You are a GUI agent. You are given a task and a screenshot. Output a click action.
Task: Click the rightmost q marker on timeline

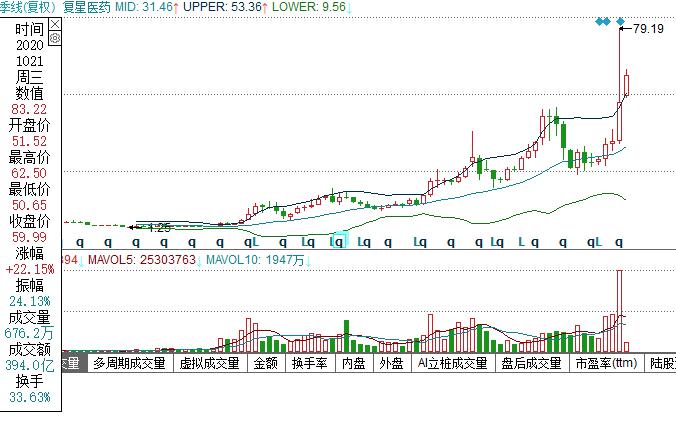pyautogui.click(x=620, y=241)
